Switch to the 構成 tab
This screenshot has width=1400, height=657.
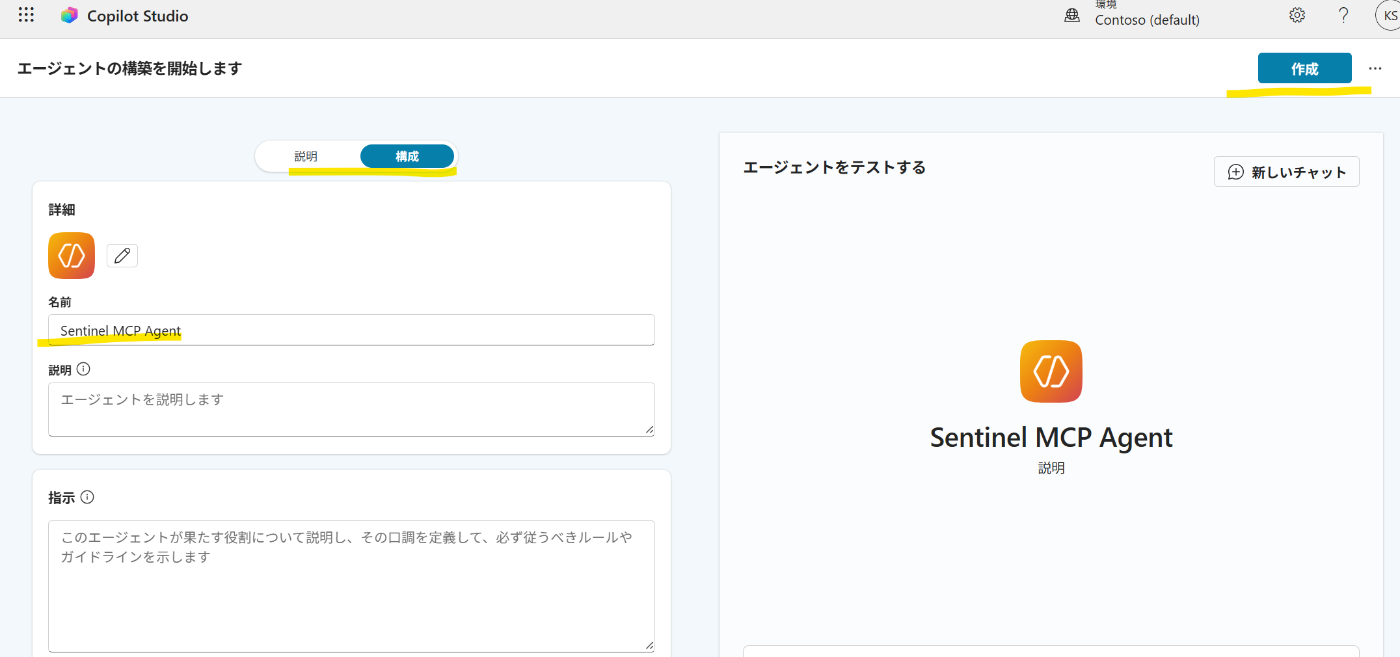tap(407, 156)
